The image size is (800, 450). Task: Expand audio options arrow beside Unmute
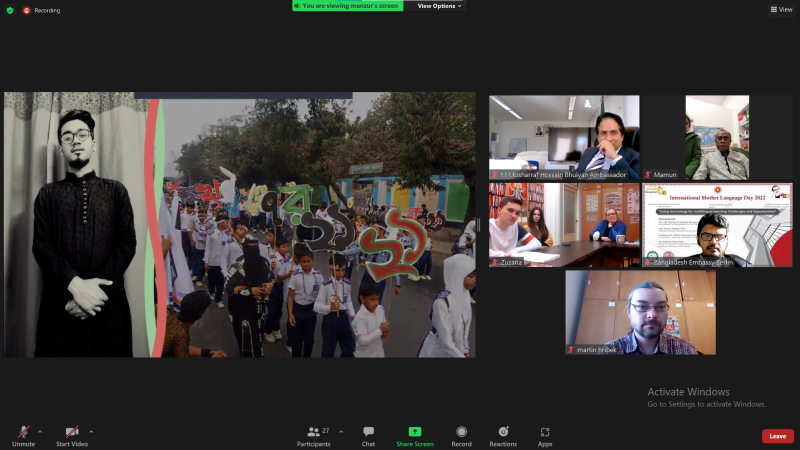(38, 431)
